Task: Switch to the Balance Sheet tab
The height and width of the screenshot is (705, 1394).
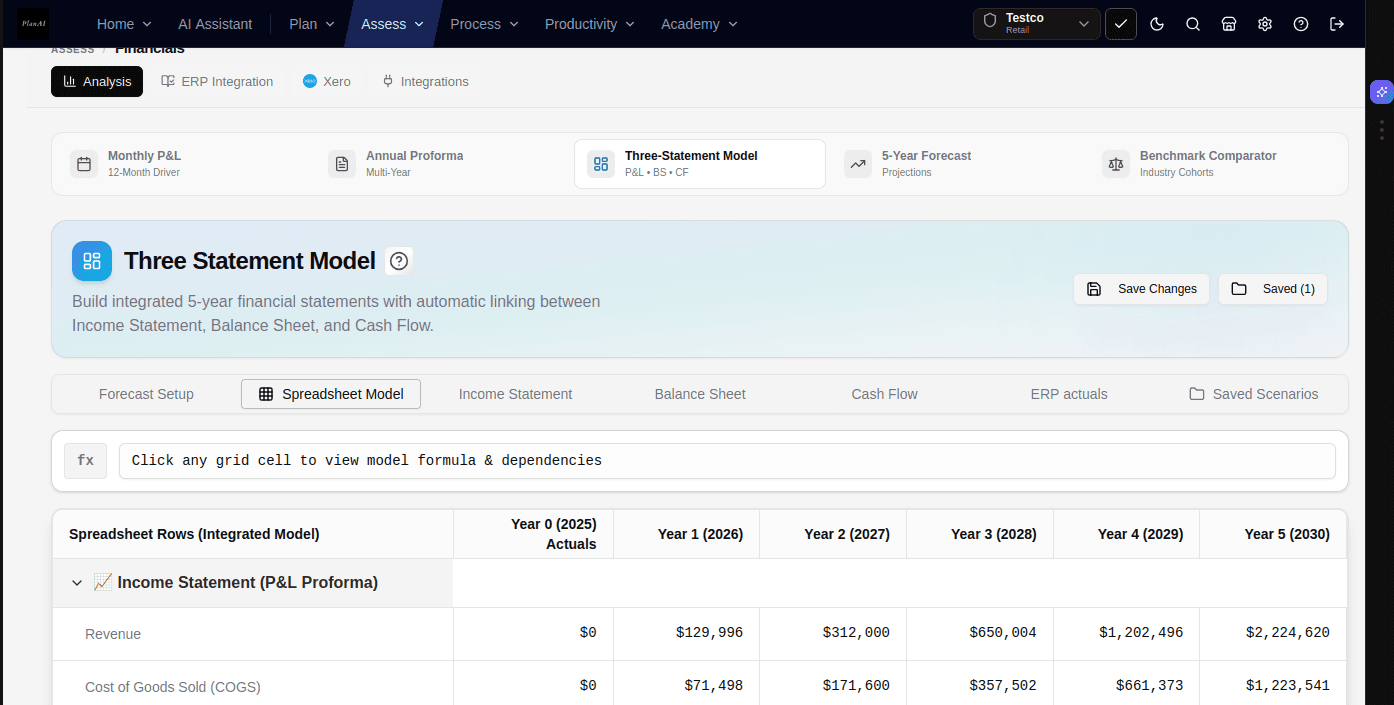Action: 700,394
